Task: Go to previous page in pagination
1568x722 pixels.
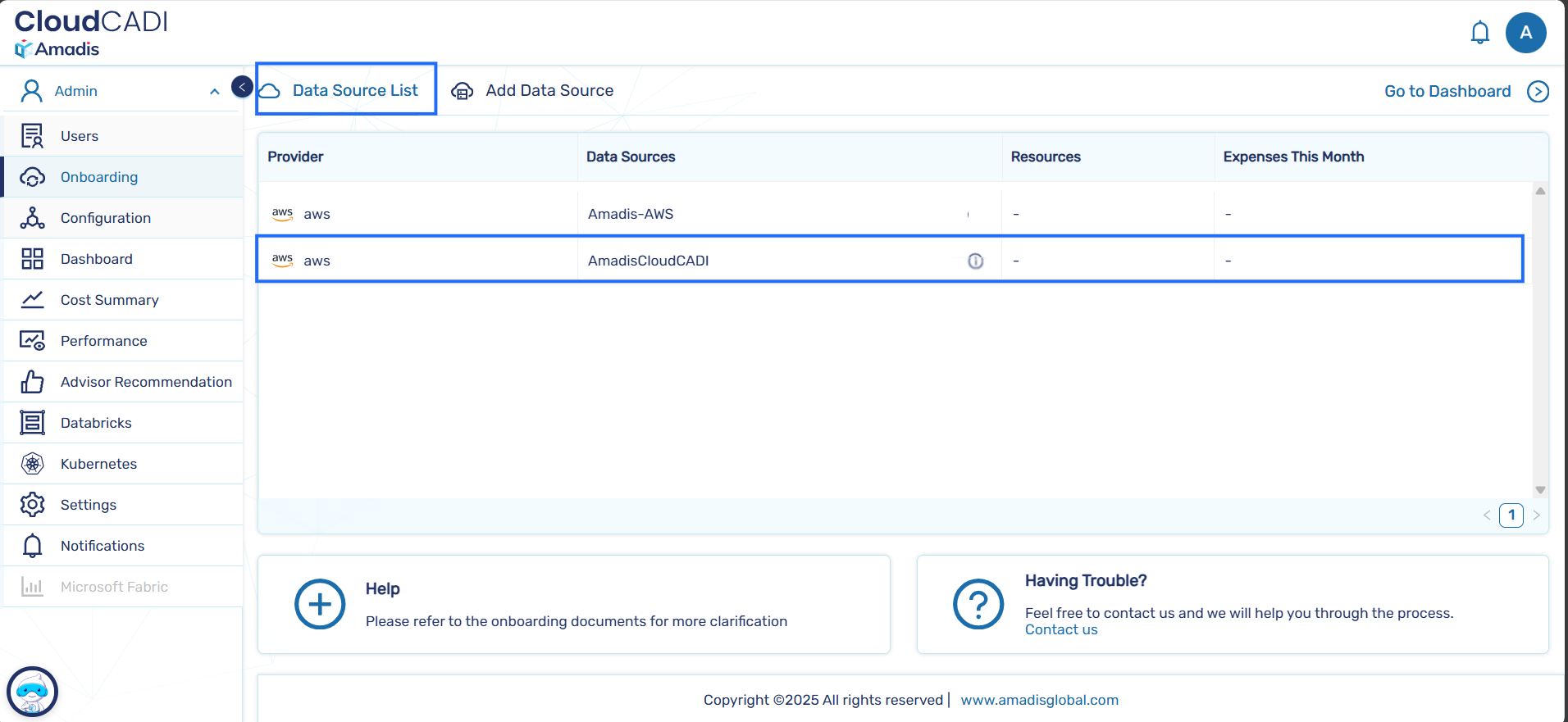Action: click(x=1487, y=515)
